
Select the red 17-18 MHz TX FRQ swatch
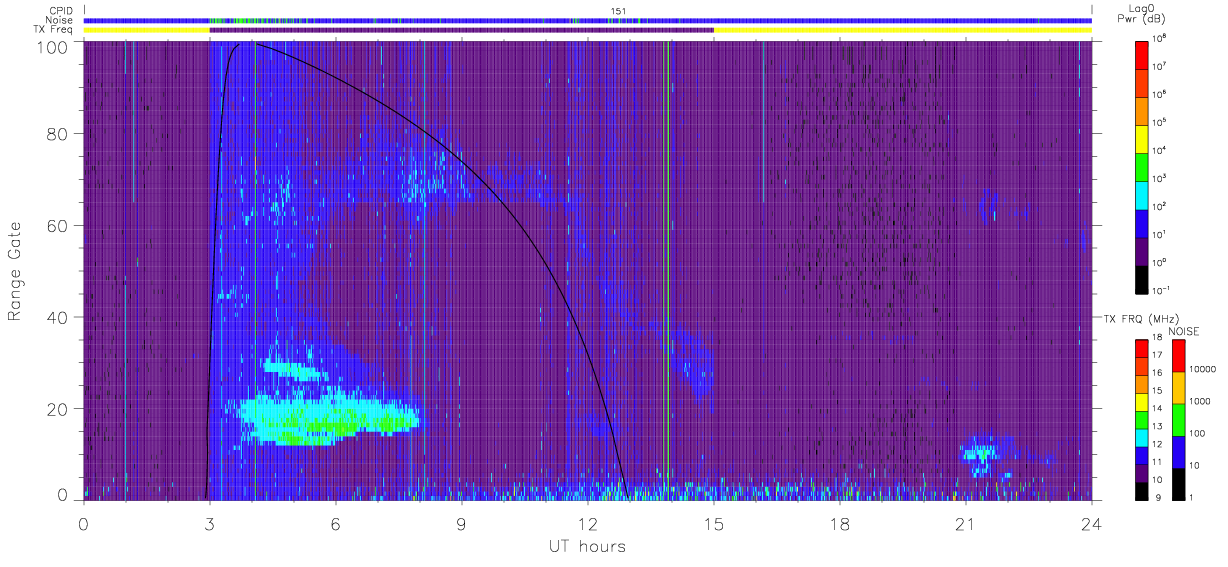point(1142,347)
